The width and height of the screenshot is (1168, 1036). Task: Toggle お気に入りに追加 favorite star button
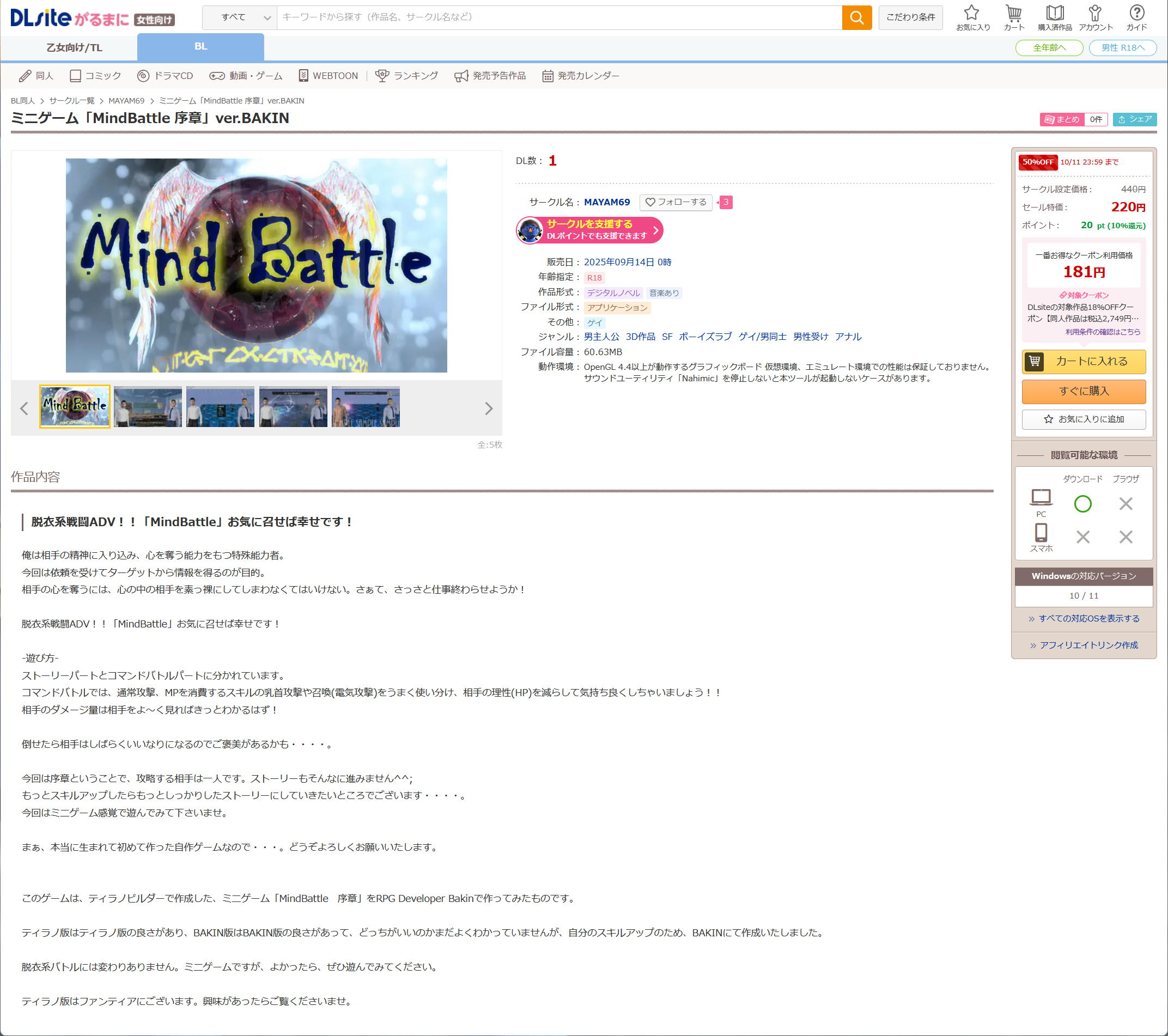[1084, 419]
